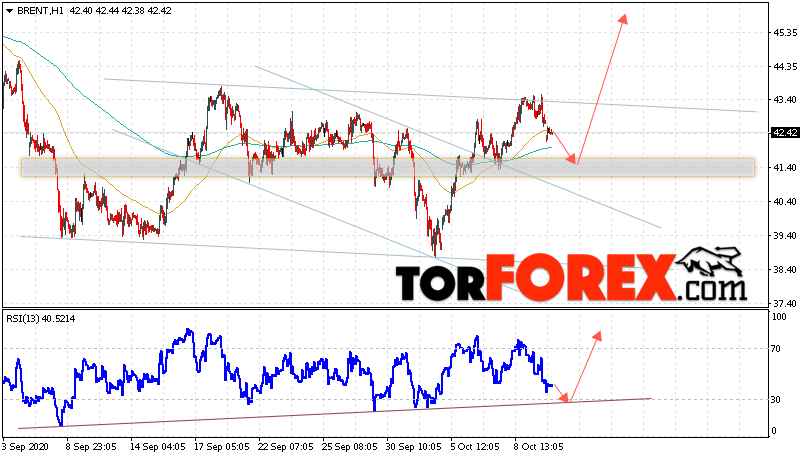The height and width of the screenshot is (458, 808).
Task: Click the 37.40 price axis label
Action: (x=785, y=303)
